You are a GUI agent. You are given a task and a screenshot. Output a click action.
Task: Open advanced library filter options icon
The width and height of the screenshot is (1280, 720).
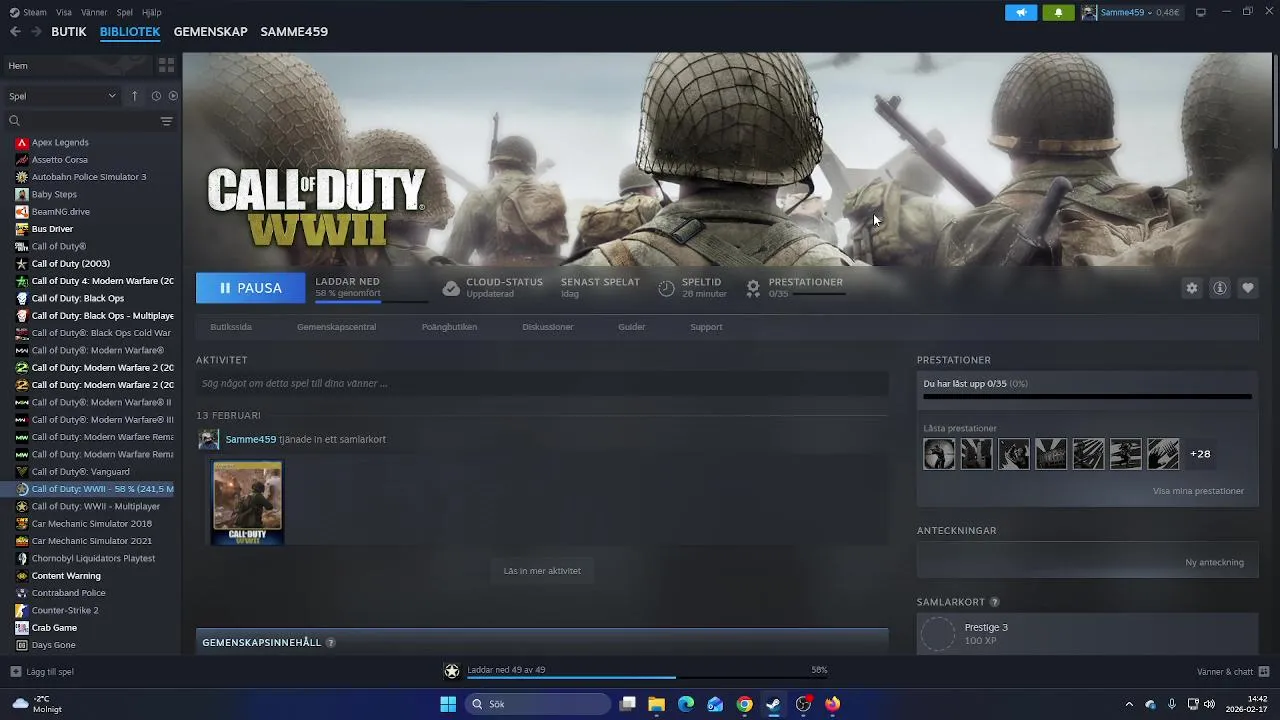coord(166,121)
